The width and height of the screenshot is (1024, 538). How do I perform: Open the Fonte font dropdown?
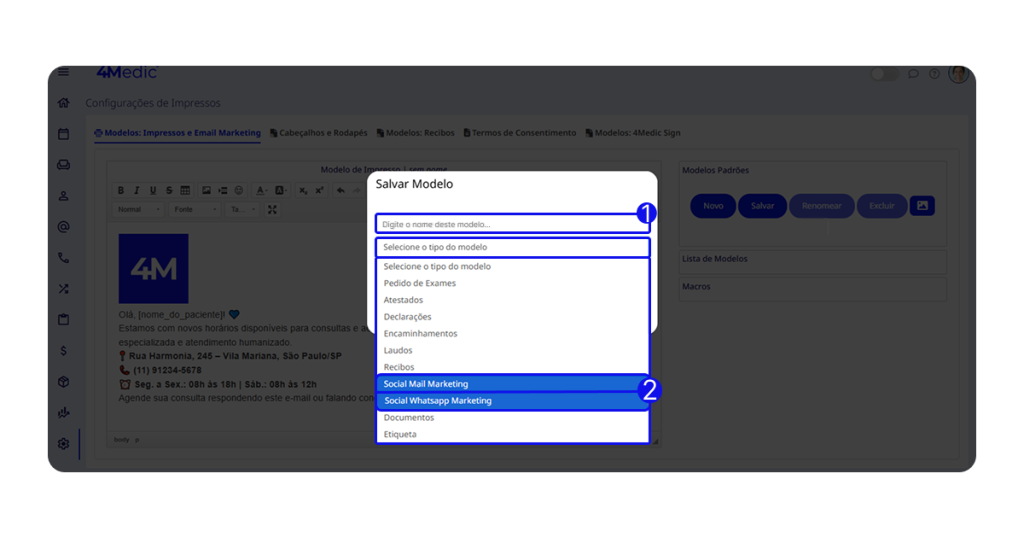point(194,210)
